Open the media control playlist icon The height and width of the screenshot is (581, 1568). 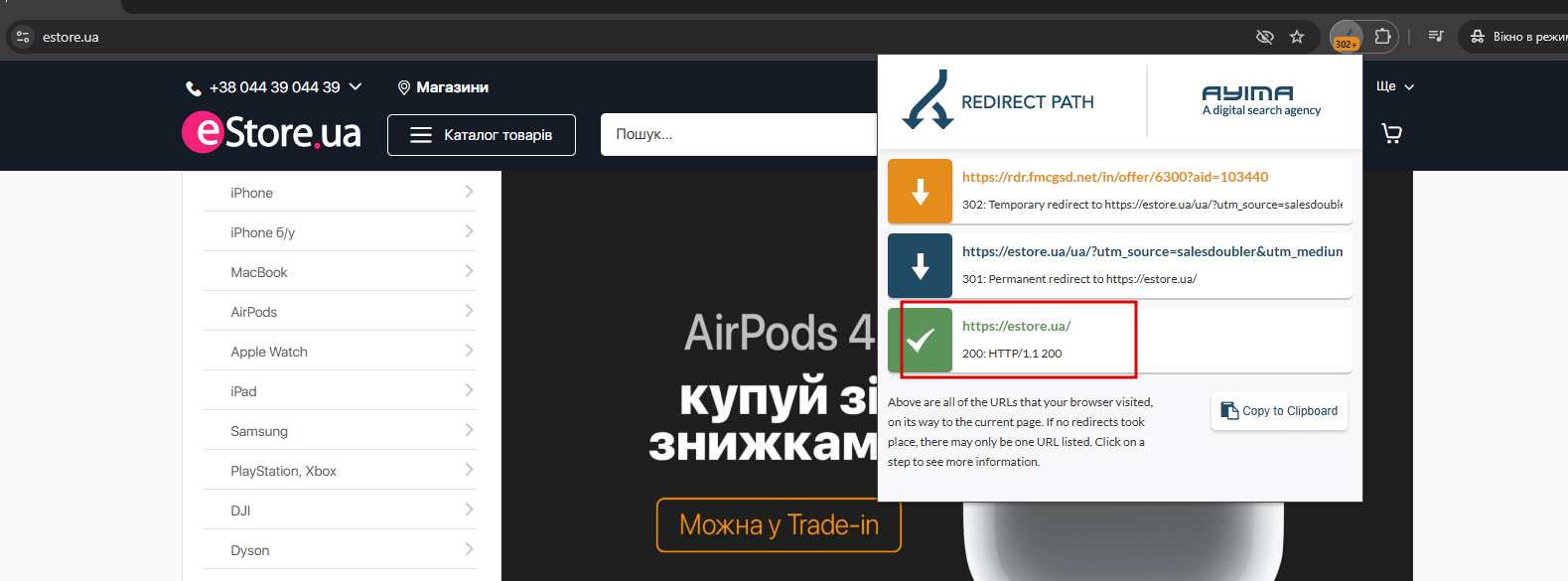(1436, 37)
